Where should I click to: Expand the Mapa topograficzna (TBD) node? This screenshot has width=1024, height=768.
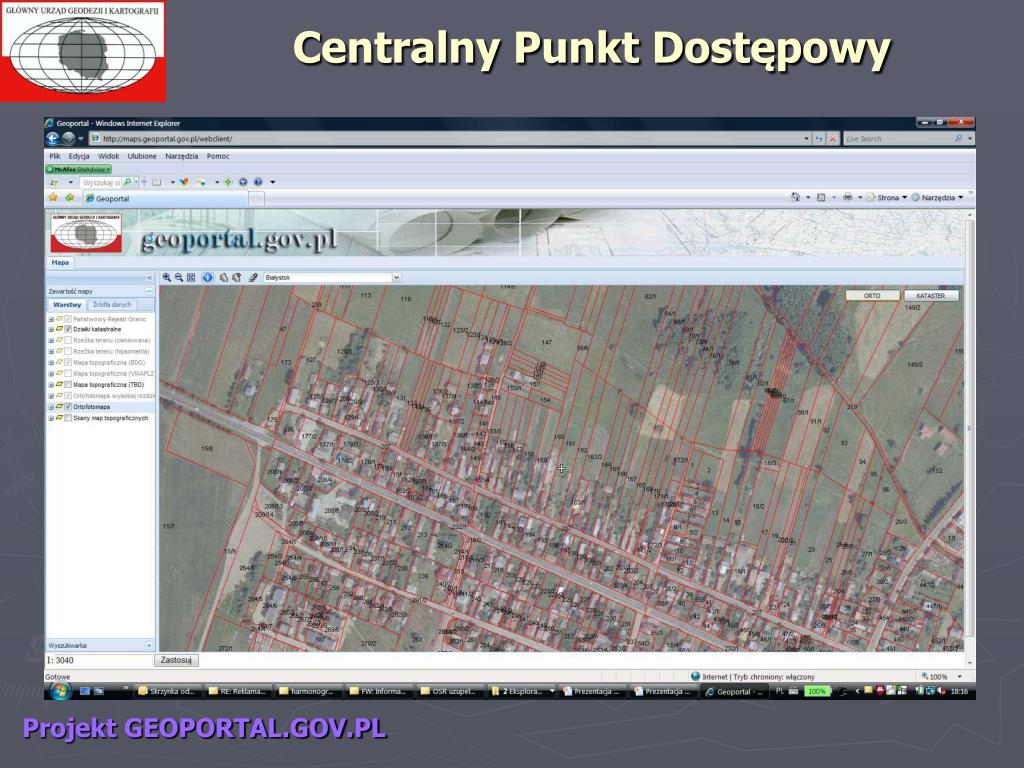pos(51,385)
